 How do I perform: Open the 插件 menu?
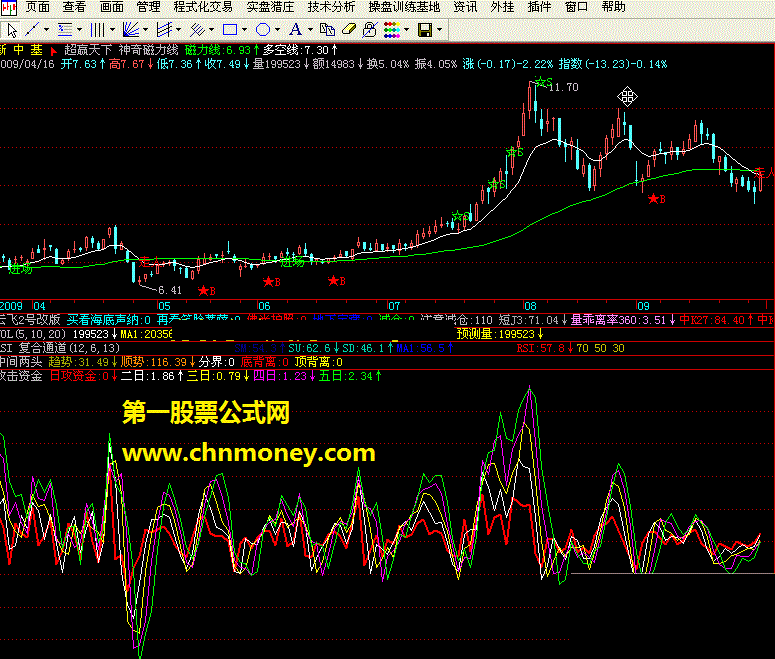pyautogui.click(x=539, y=7)
